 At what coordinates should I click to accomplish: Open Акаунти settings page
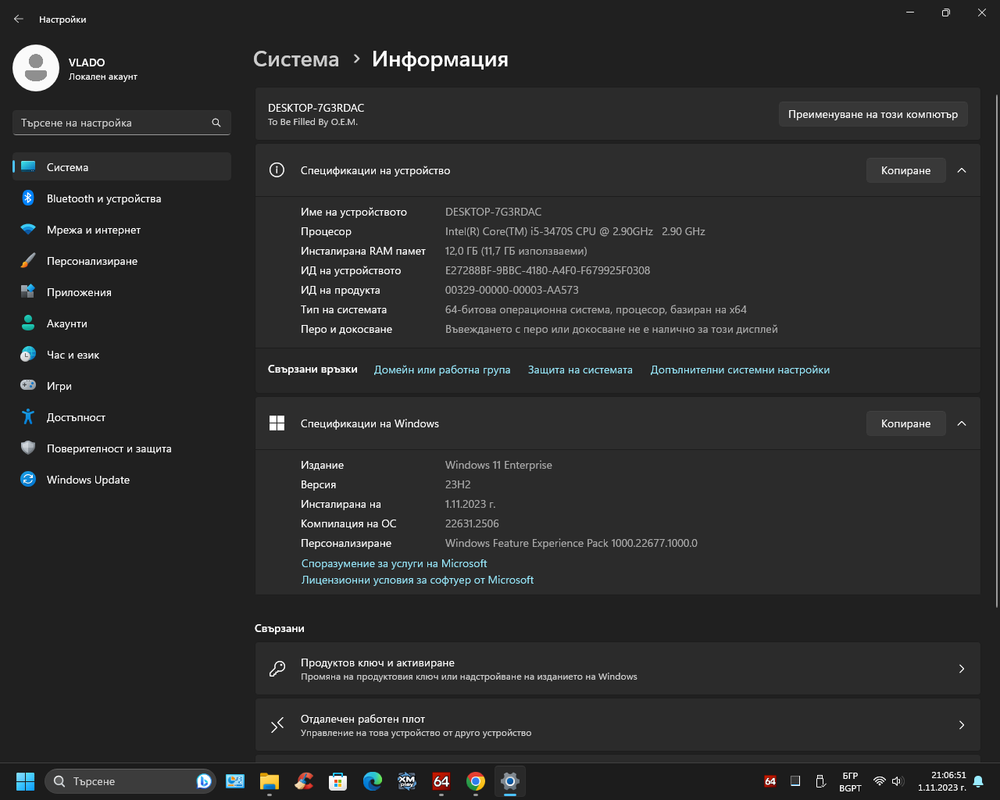pos(122,323)
